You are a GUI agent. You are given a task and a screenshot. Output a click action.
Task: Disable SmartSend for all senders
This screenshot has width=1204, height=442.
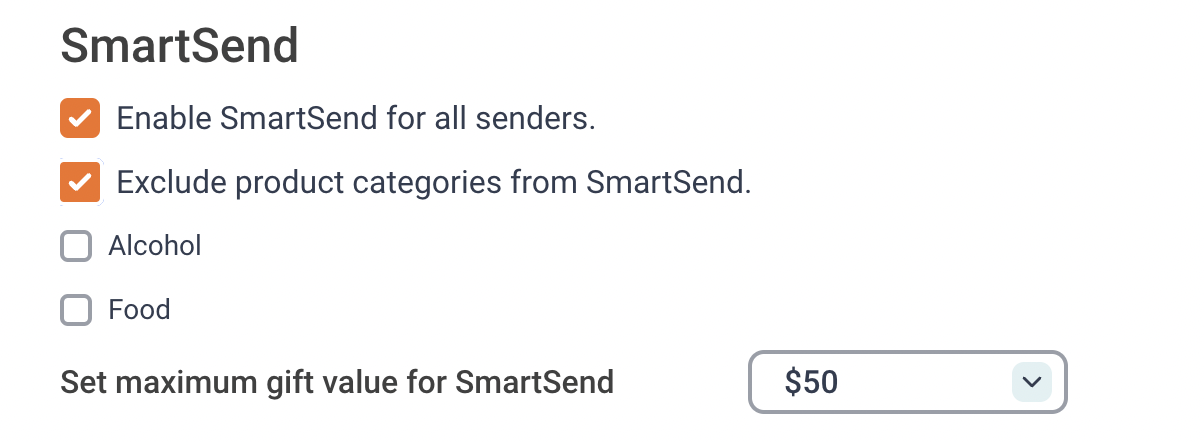pyautogui.click(x=80, y=118)
